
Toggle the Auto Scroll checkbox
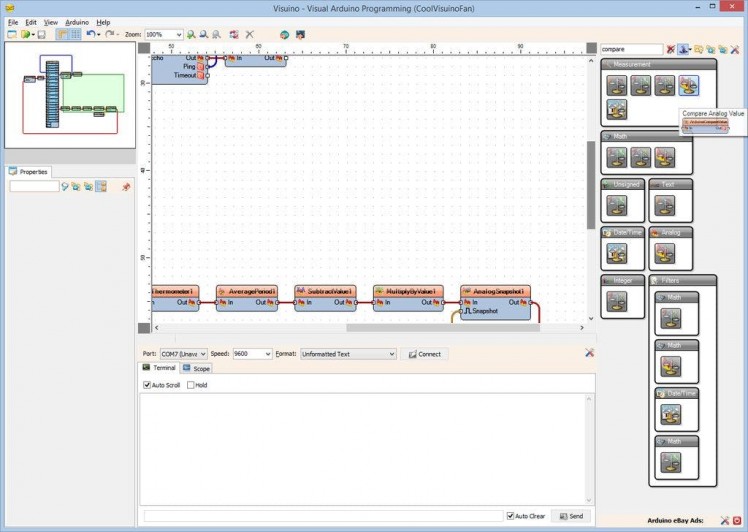(x=148, y=385)
